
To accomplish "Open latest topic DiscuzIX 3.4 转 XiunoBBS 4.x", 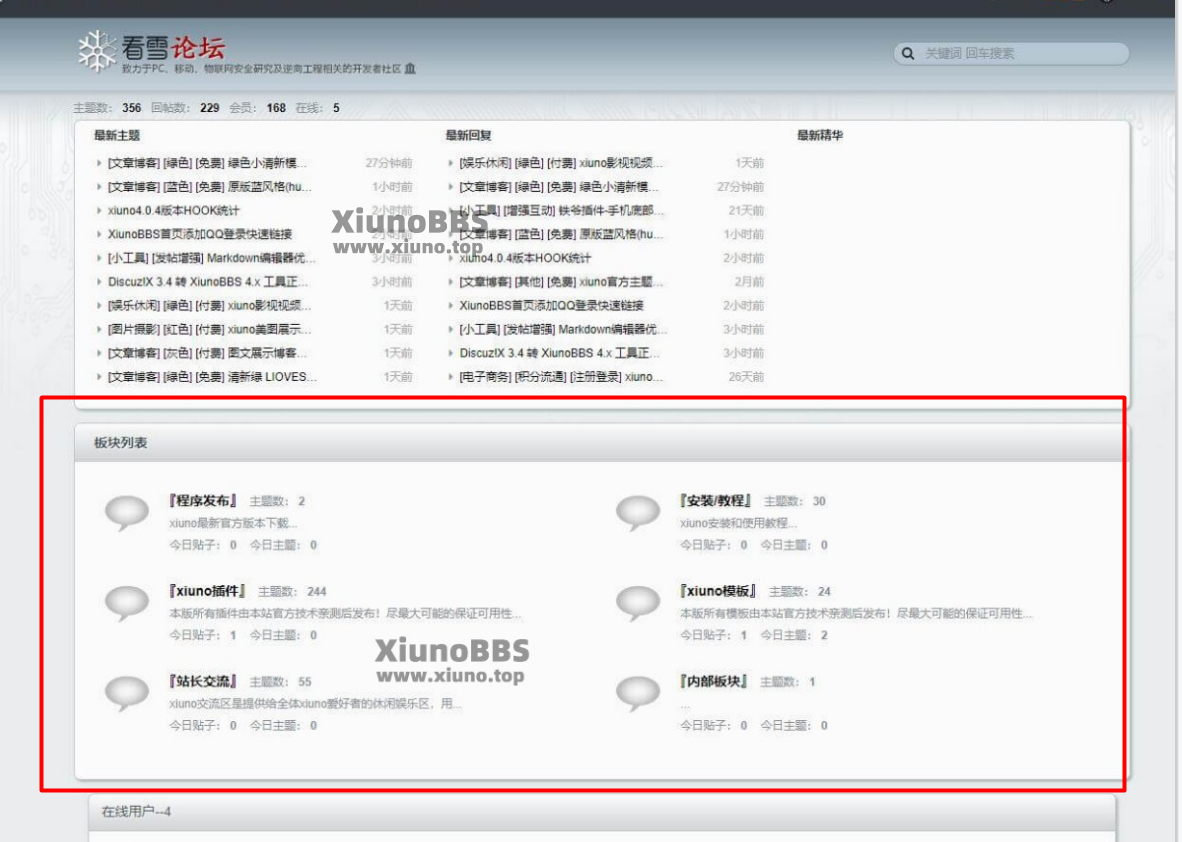I will pos(208,282).
